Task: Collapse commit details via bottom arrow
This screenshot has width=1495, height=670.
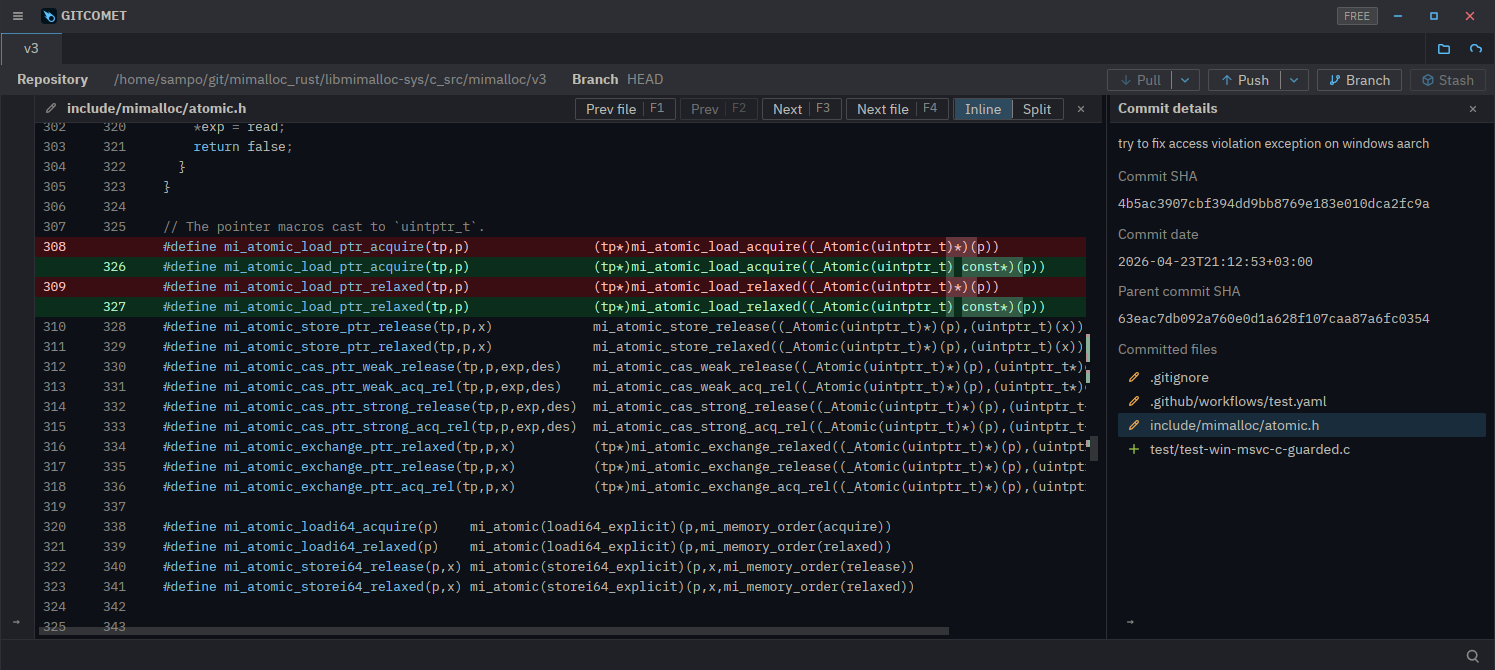Action: point(1130,622)
